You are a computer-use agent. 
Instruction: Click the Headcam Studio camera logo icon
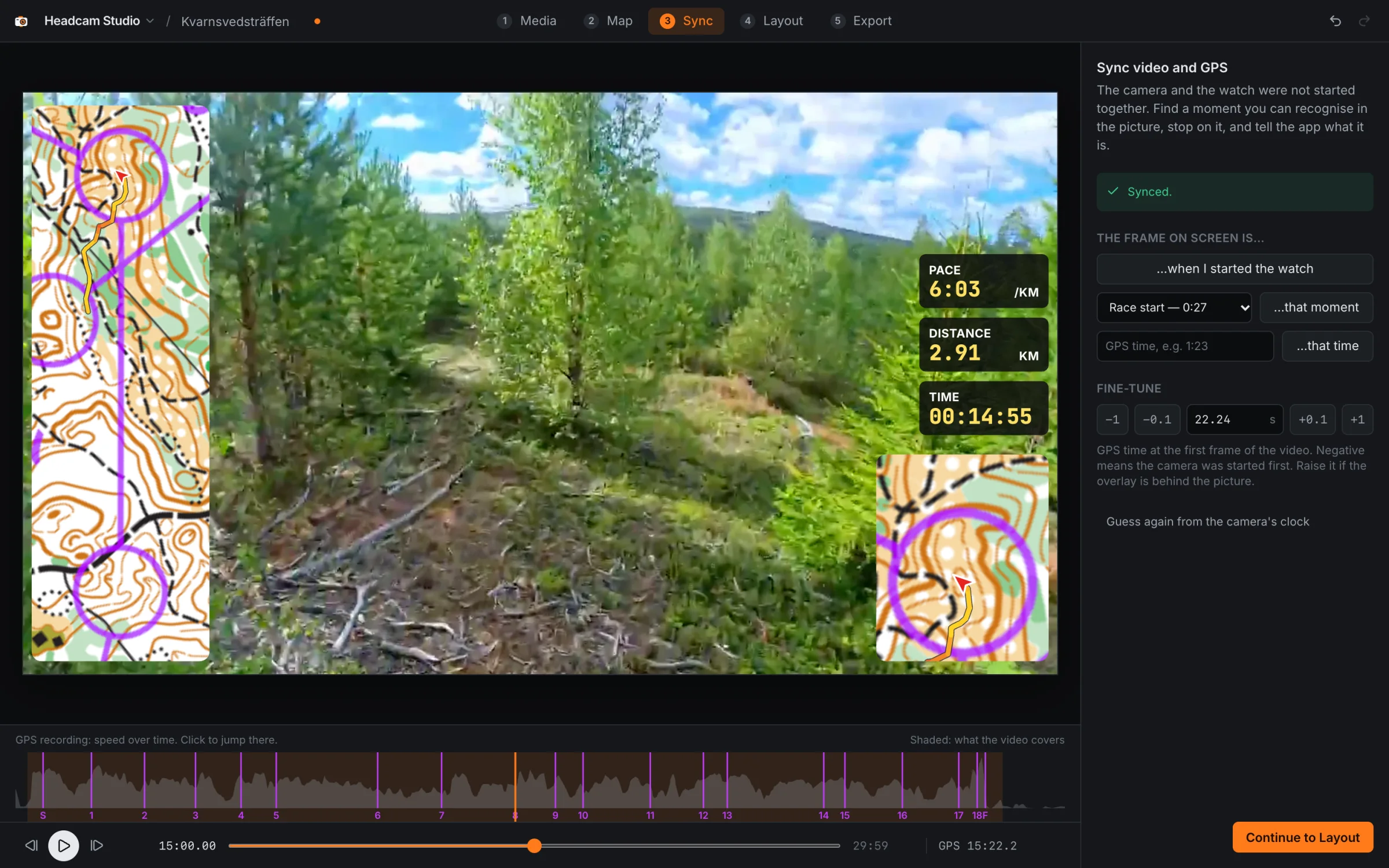tap(21, 21)
